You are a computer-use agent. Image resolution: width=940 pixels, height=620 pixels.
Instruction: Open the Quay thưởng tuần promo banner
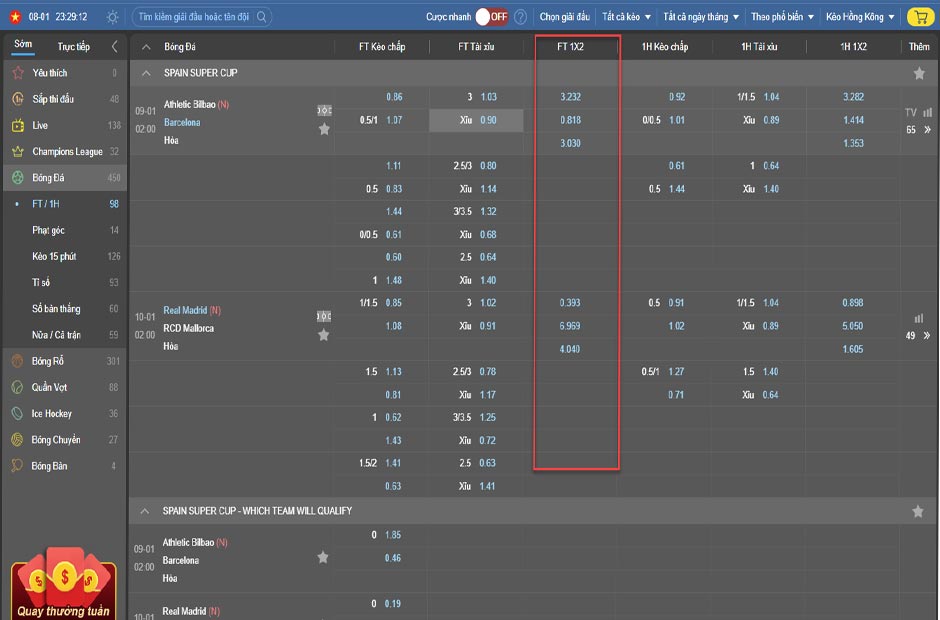pos(63,583)
